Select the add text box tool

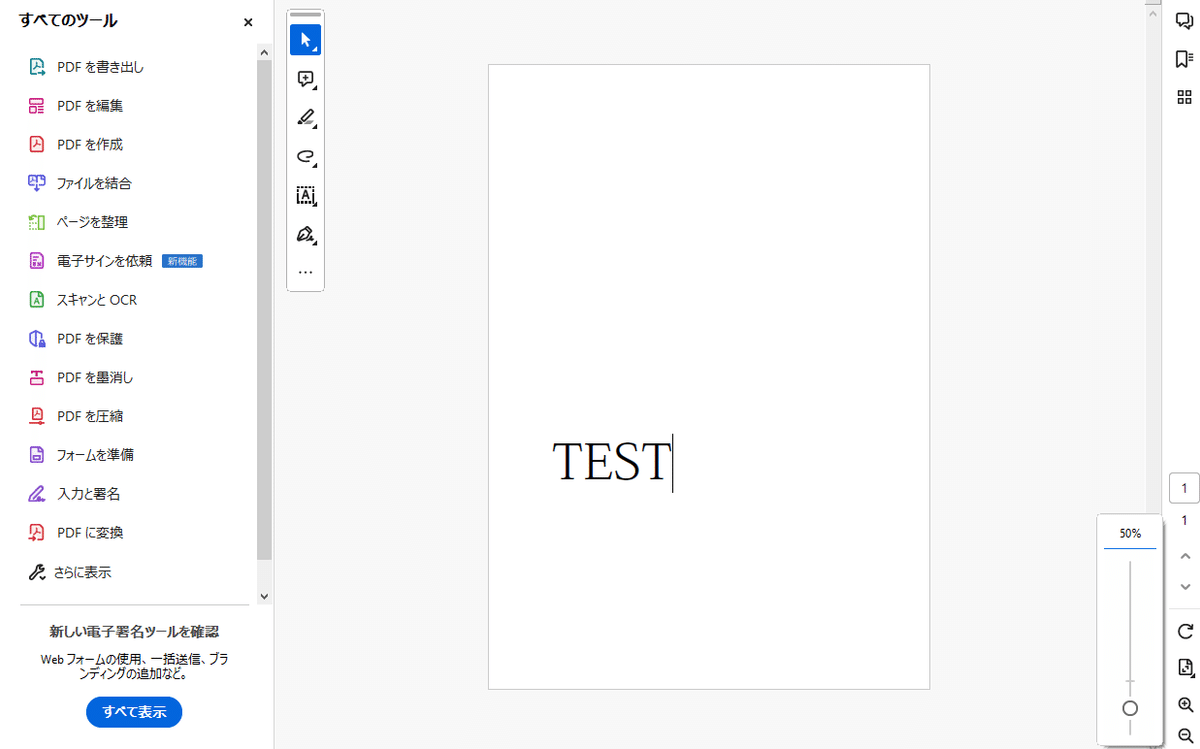305,196
